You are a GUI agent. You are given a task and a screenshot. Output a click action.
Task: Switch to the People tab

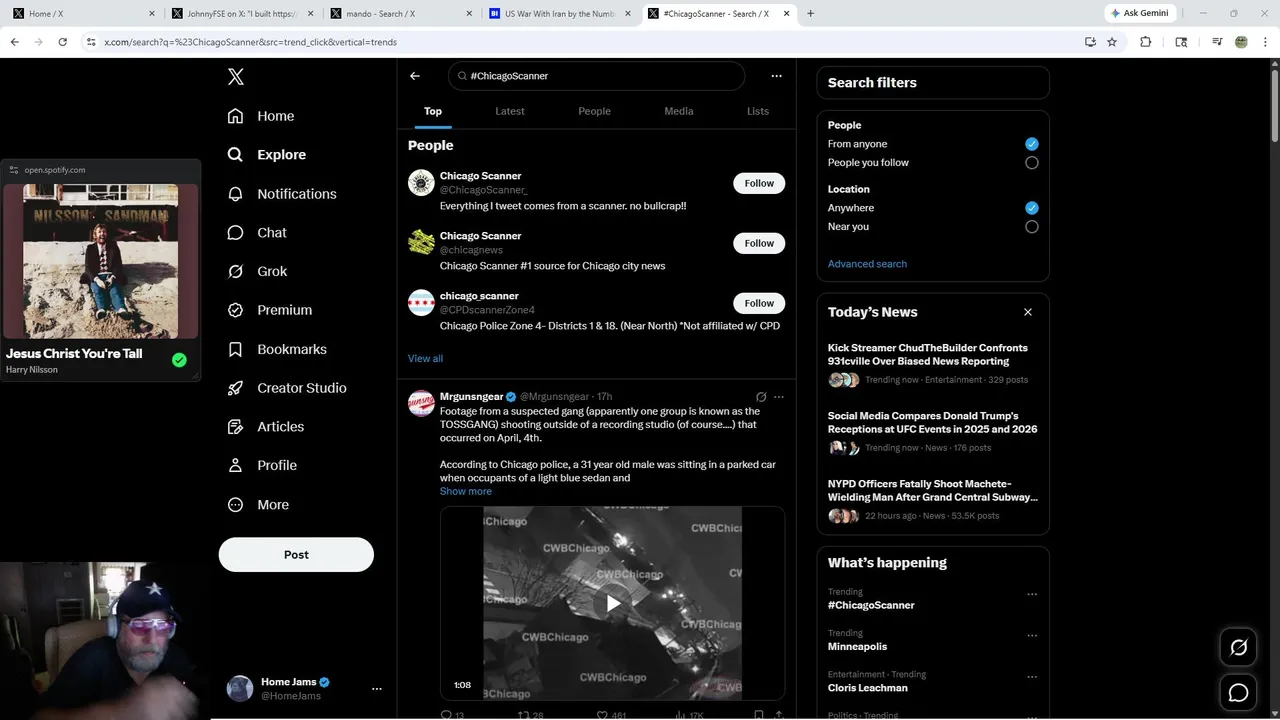click(594, 111)
